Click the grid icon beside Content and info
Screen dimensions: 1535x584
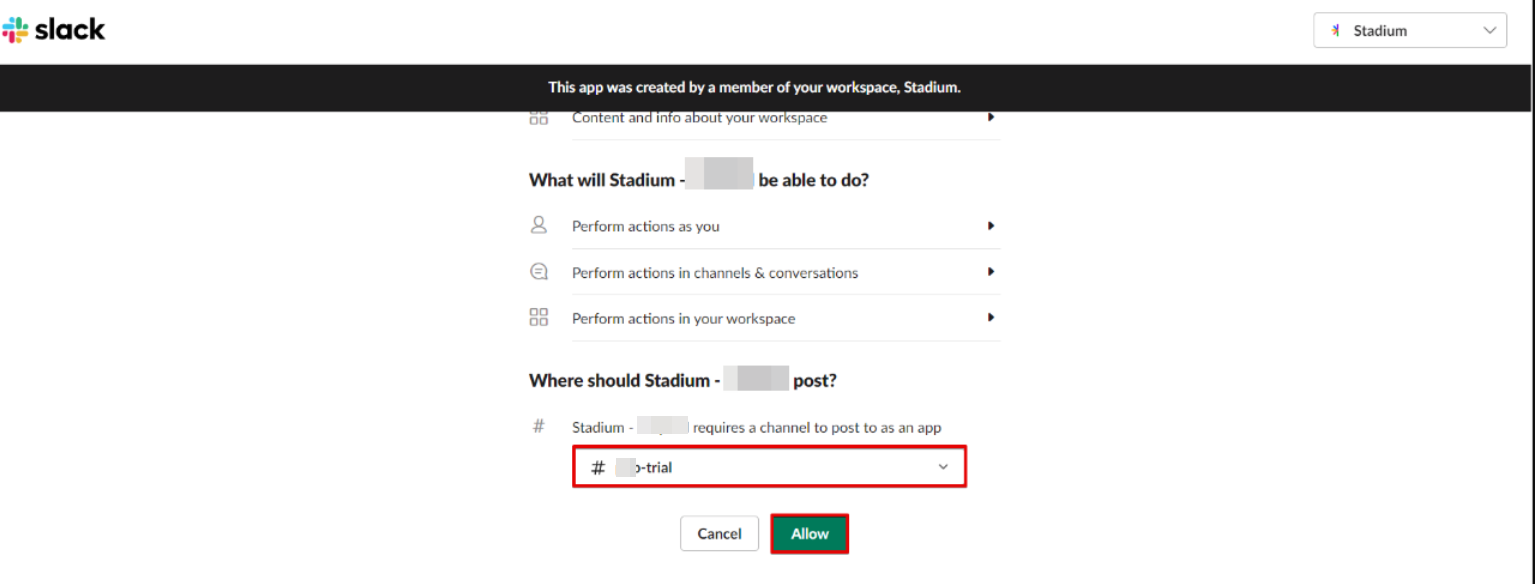click(539, 117)
